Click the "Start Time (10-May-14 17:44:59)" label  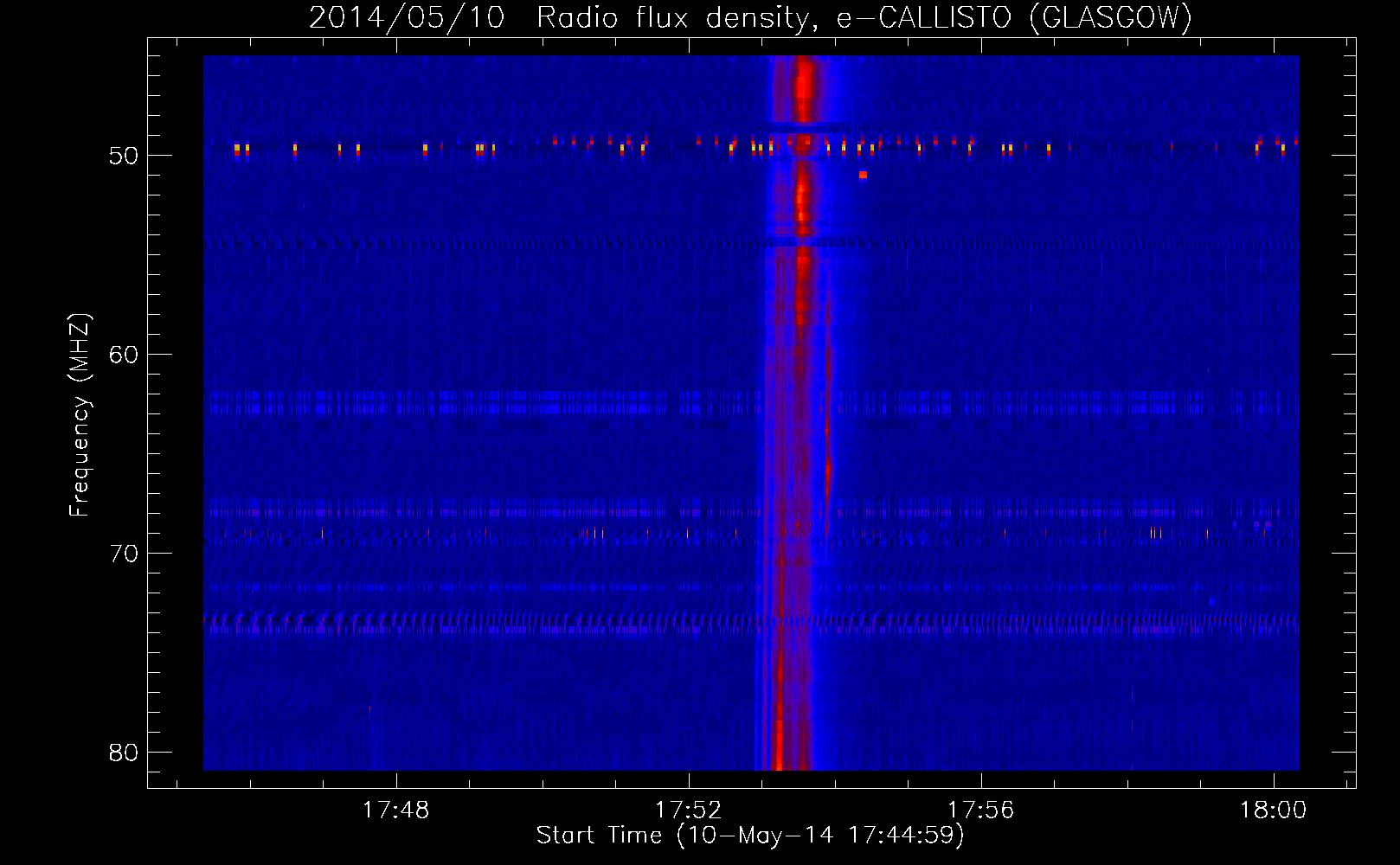[750, 836]
